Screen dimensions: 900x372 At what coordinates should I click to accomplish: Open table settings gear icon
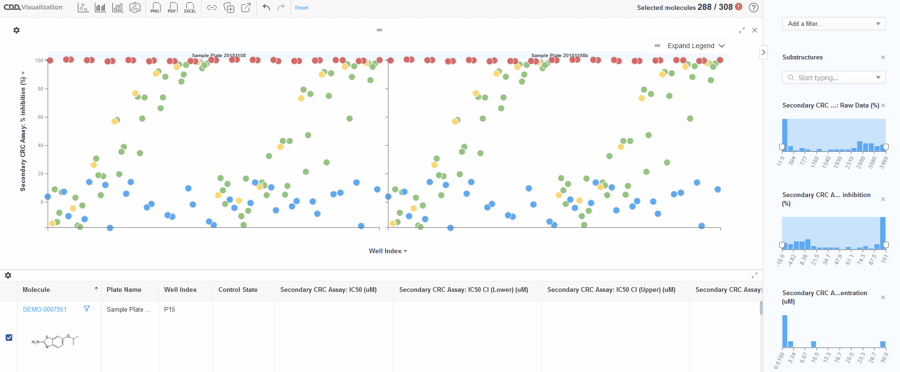coord(8,276)
